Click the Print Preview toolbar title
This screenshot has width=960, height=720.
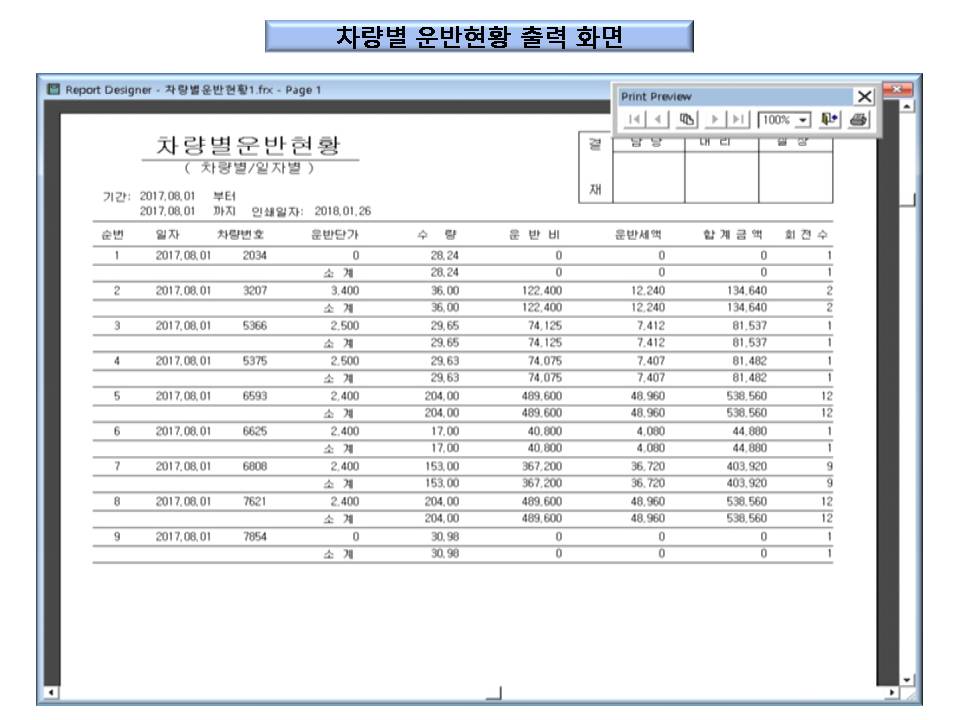click(656, 97)
